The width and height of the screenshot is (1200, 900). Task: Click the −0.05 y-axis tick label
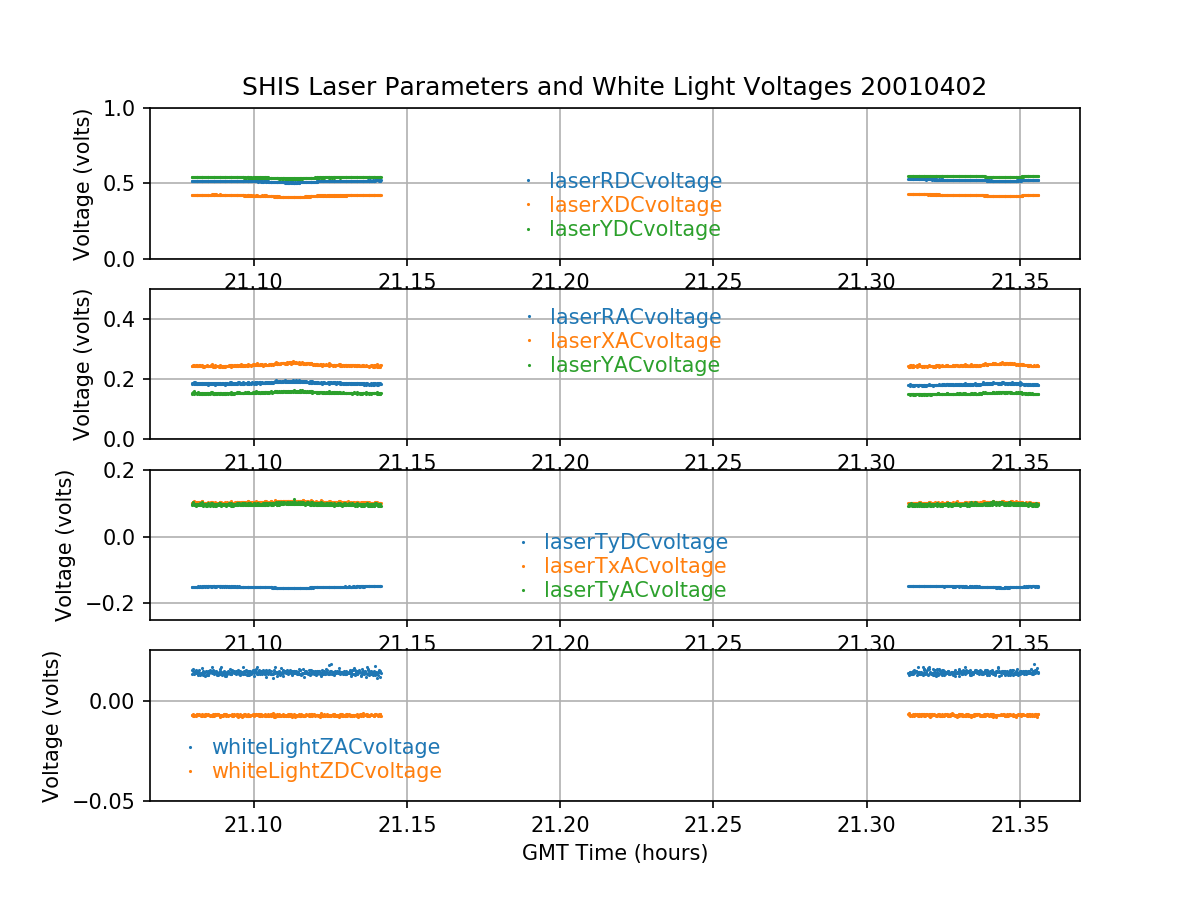coord(108,801)
